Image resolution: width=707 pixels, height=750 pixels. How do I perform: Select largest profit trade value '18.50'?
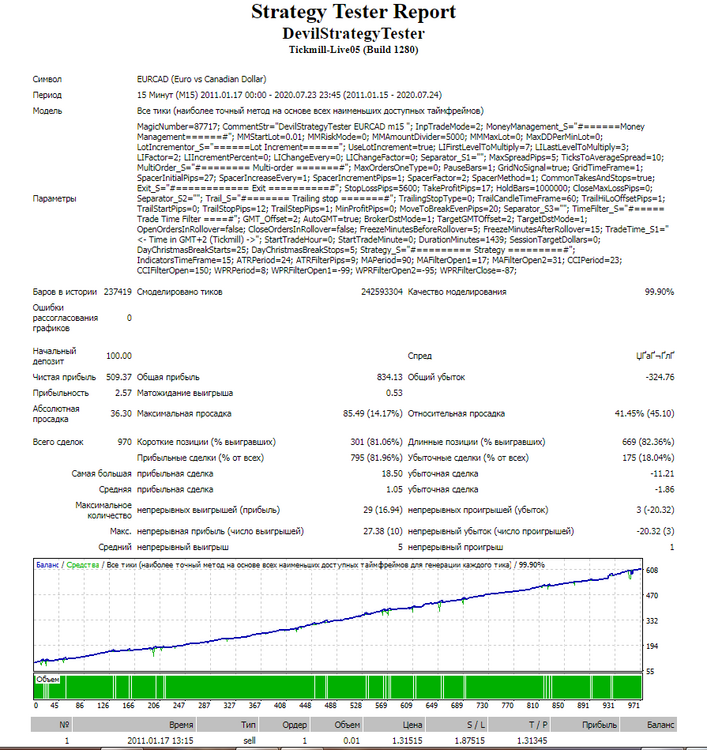392,474
